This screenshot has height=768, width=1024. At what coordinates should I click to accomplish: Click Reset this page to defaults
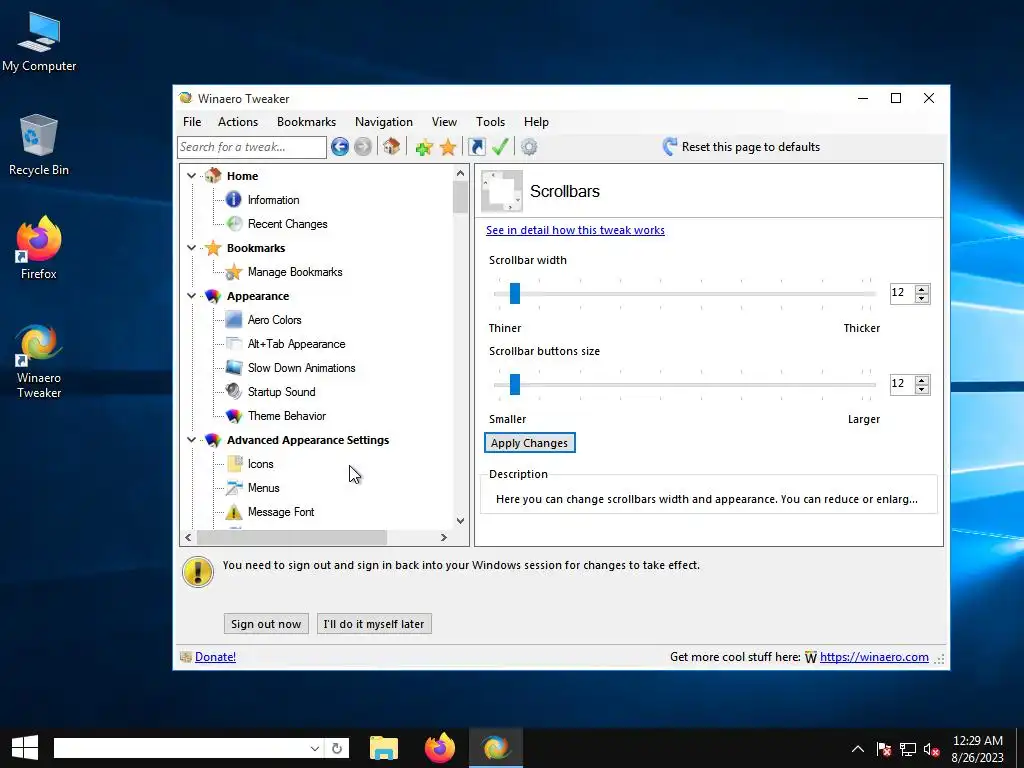[x=741, y=147]
